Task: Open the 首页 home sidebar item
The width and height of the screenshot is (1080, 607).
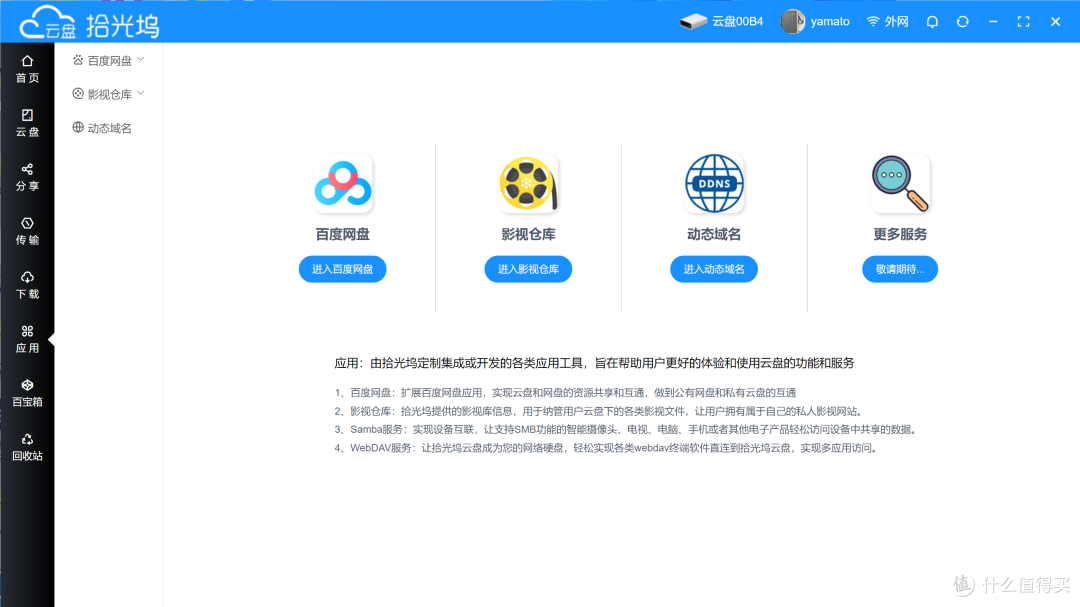Action: coord(27,69)
